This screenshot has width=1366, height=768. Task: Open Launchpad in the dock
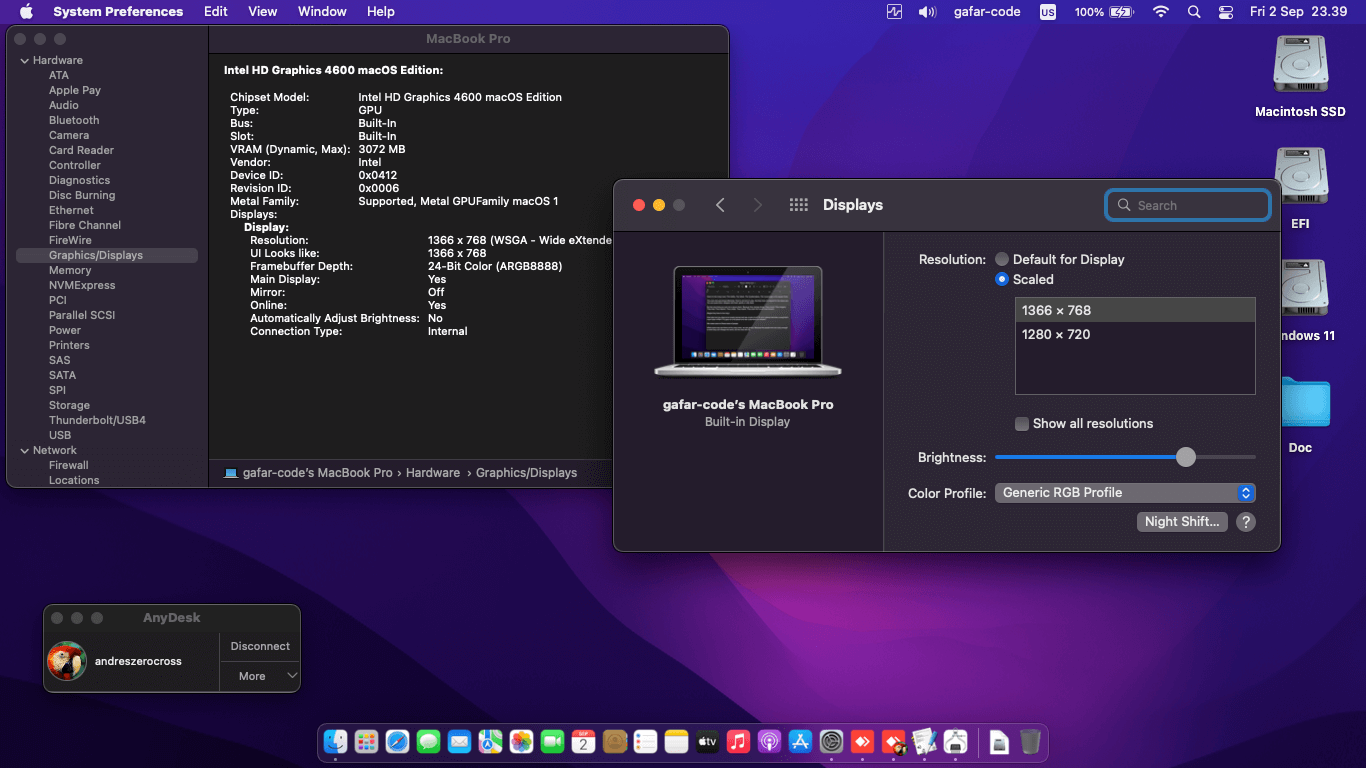pyautogui.click(x=366, y=742)
